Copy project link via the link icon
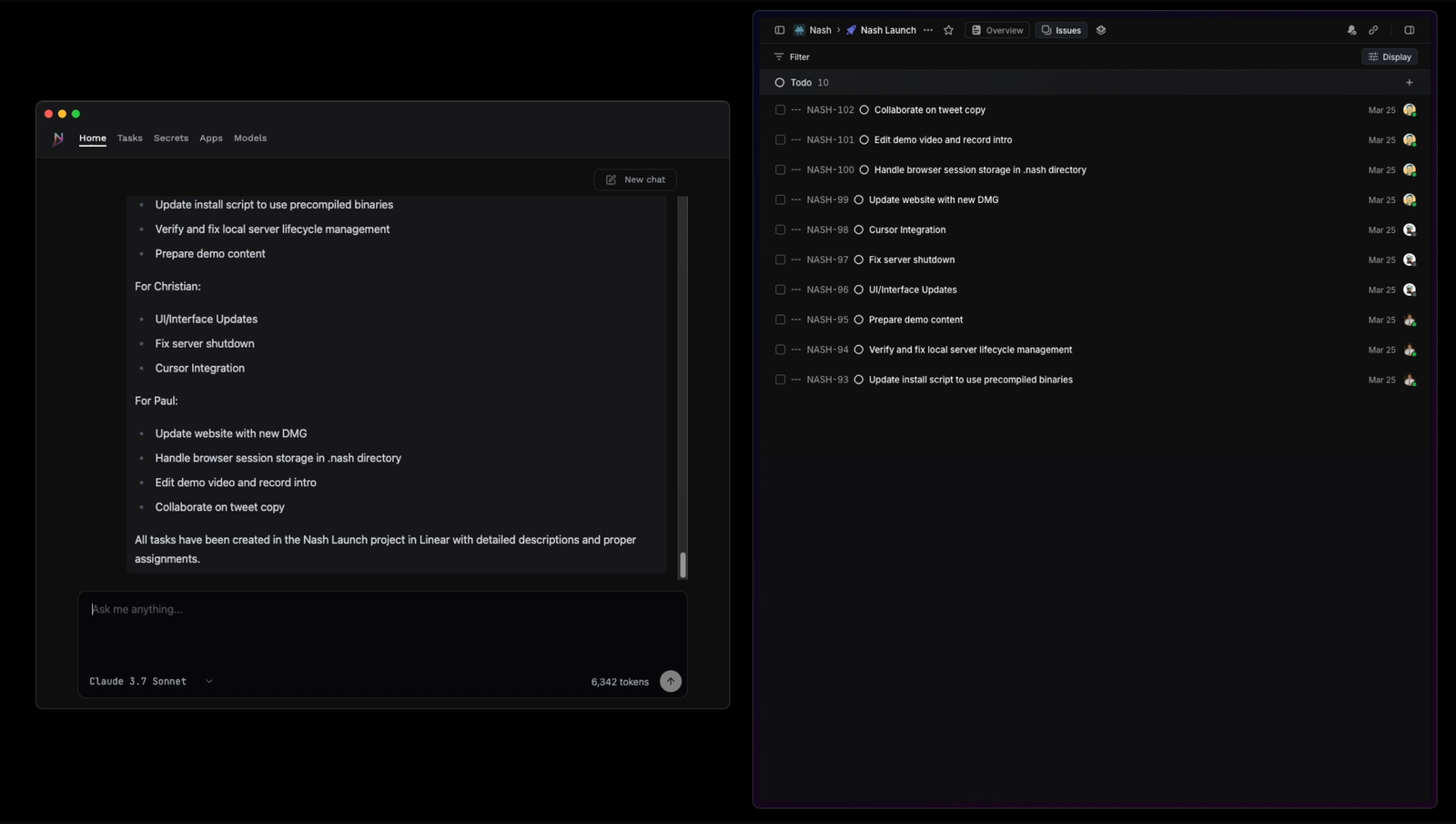 click(1373, 30)
